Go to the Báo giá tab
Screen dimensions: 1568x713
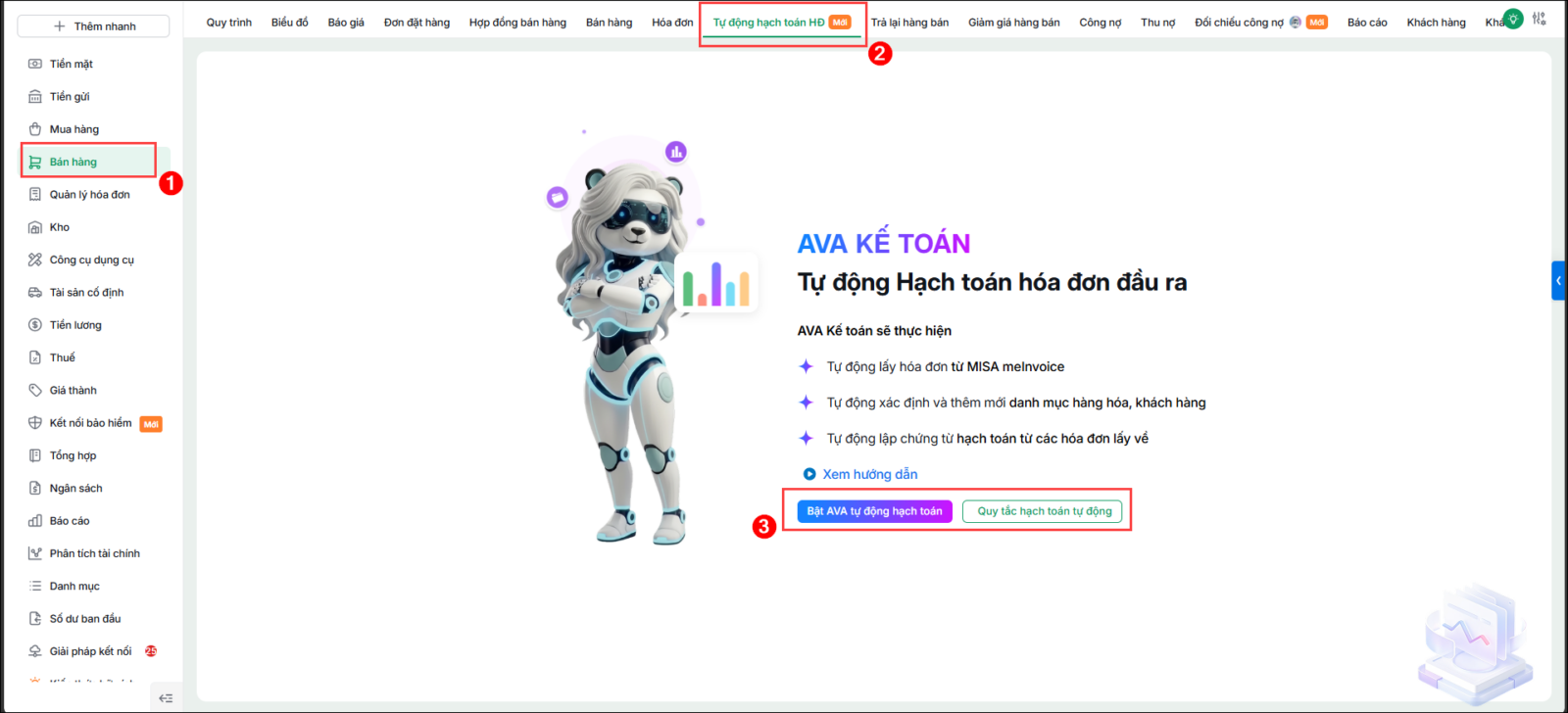346,23
